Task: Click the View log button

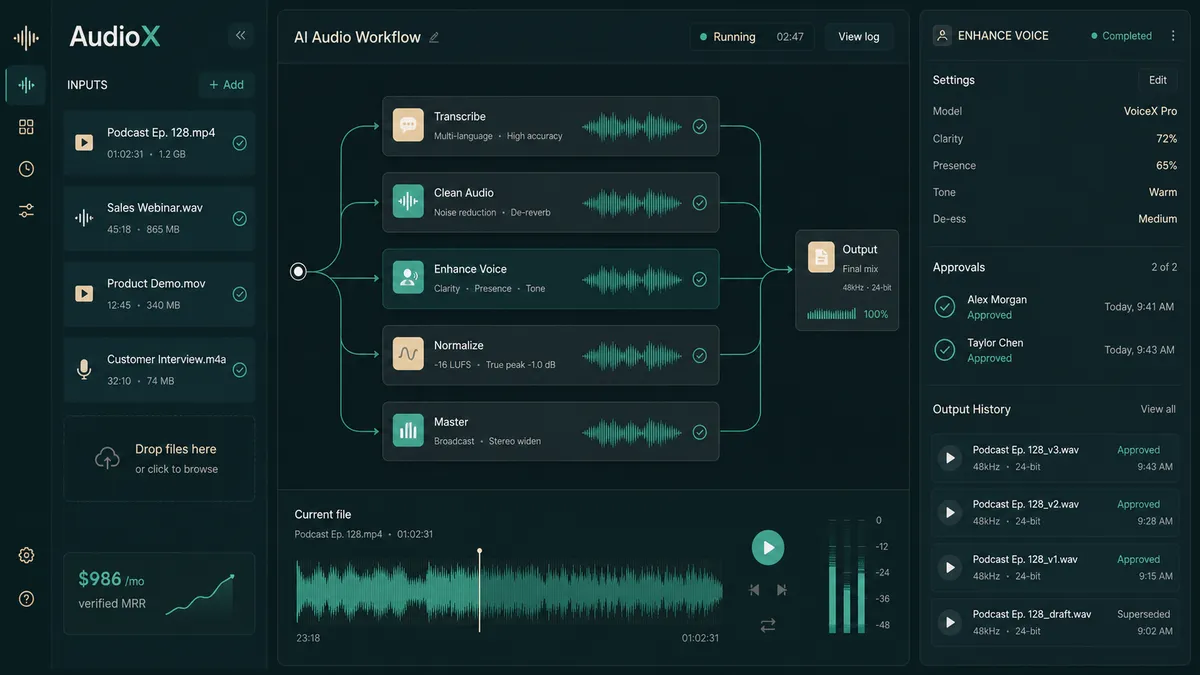Action: pos(859,37)
